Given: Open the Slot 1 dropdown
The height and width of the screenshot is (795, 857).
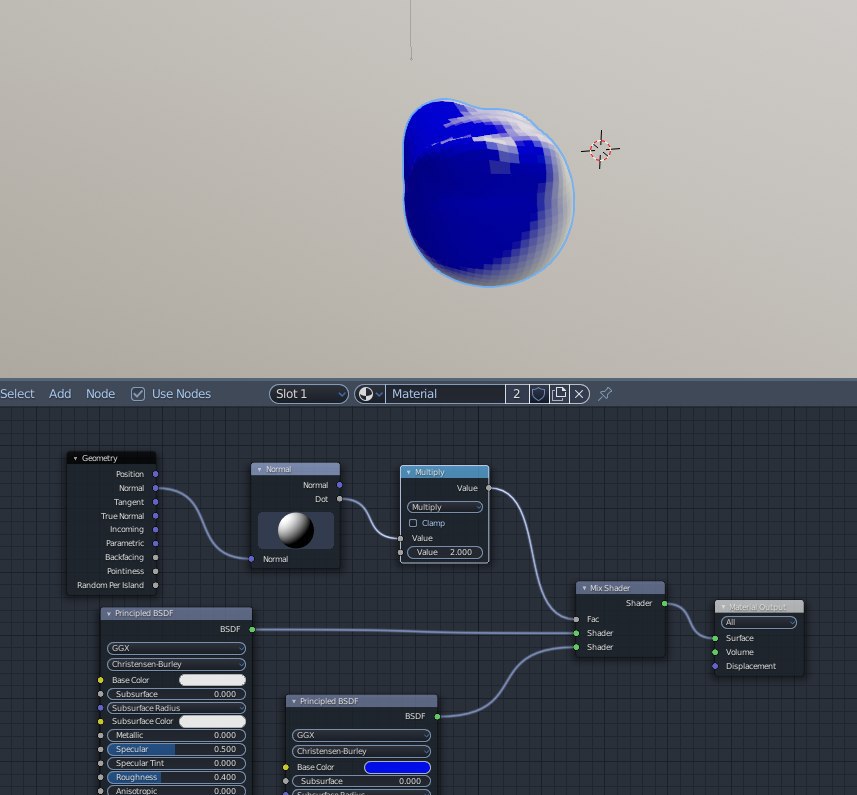Looking at the screenshot, I should 309,394.
